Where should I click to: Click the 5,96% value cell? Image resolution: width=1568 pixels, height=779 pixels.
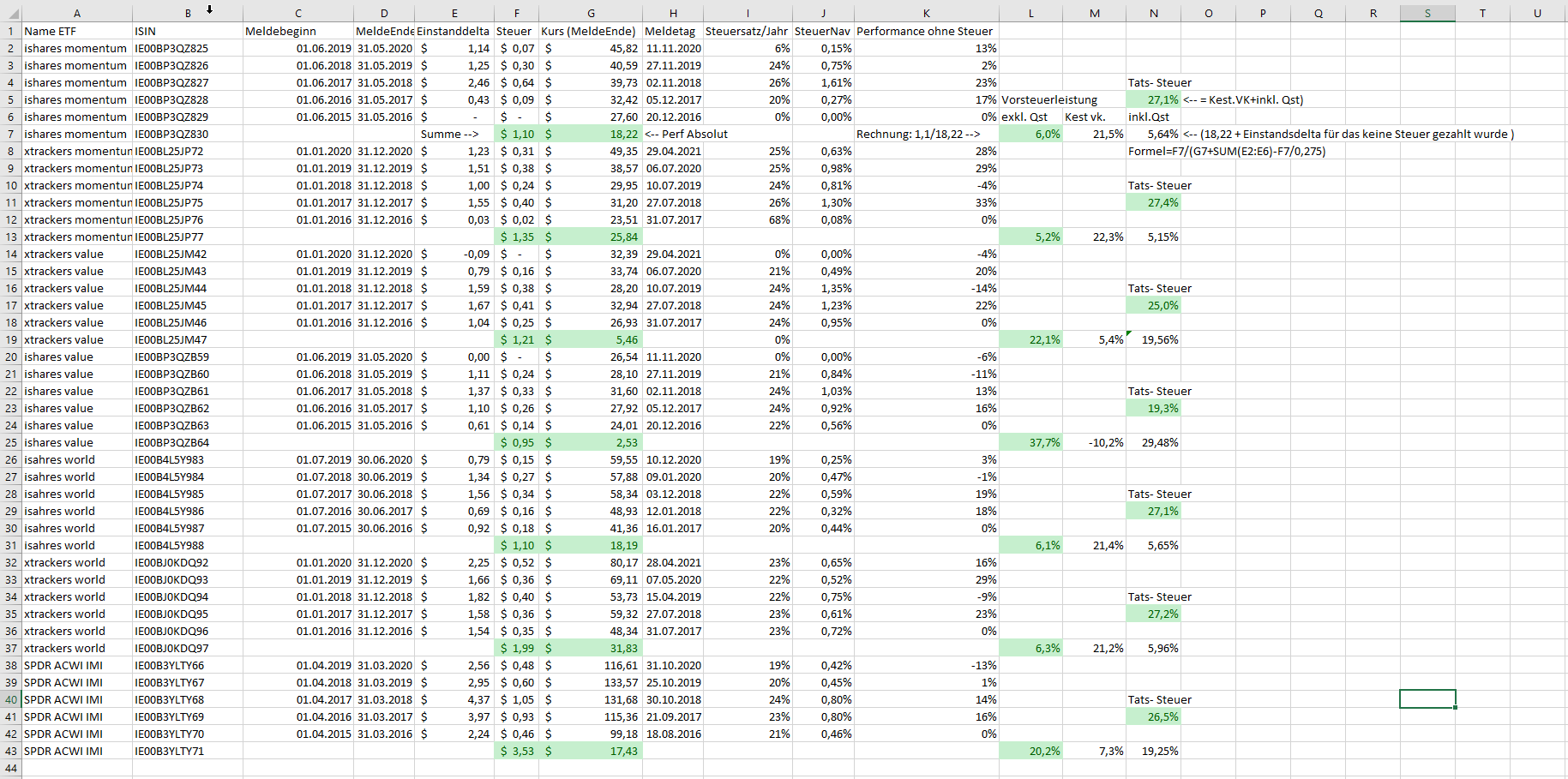(x=1153, y=648)
